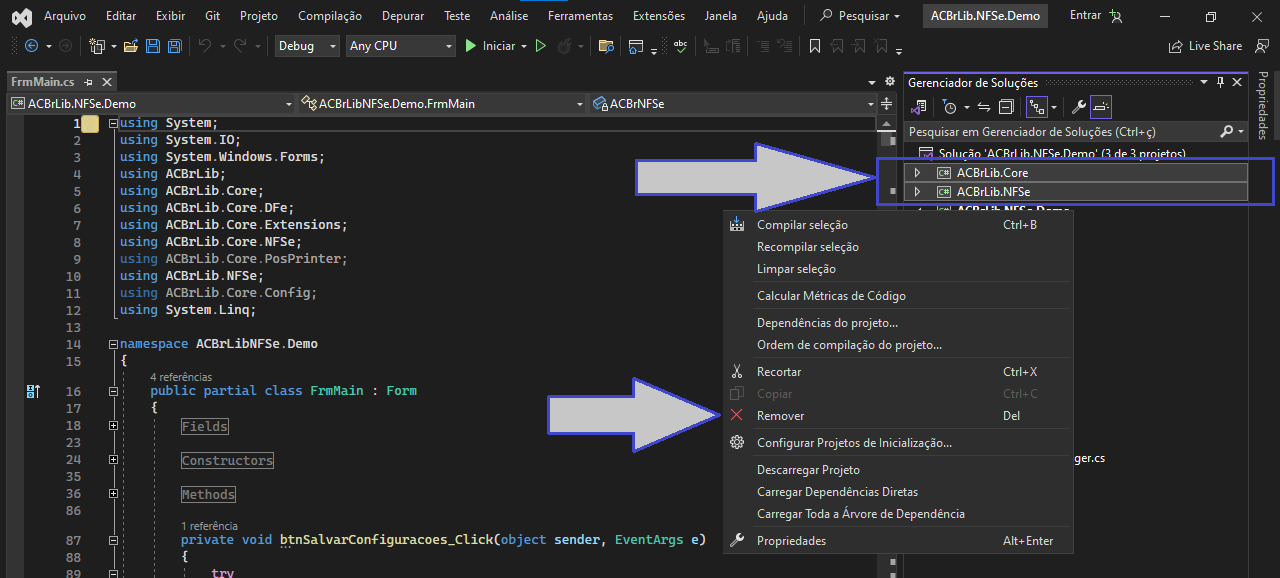The height and width of the screenshot is (578, 1280).
Task: Open the Compilação menu
Action: [331, 16]
